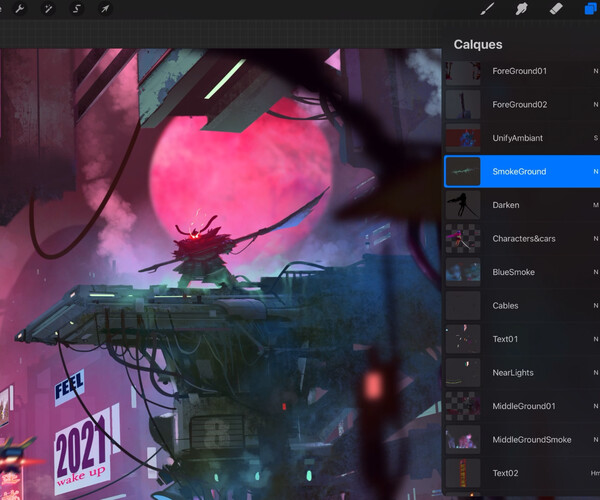
Task: Open Text02 blend mode Hm
Action: [x=595, y=473]
